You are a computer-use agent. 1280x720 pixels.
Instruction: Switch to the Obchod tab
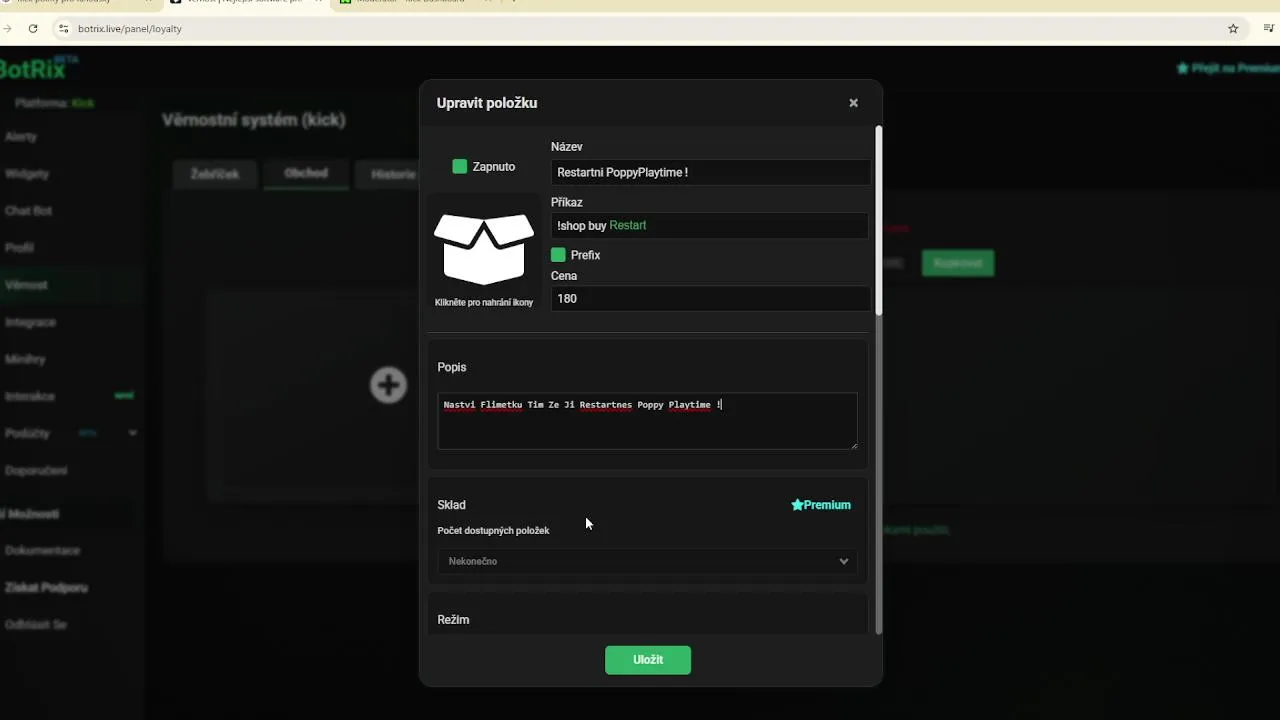tap(306, 173)
